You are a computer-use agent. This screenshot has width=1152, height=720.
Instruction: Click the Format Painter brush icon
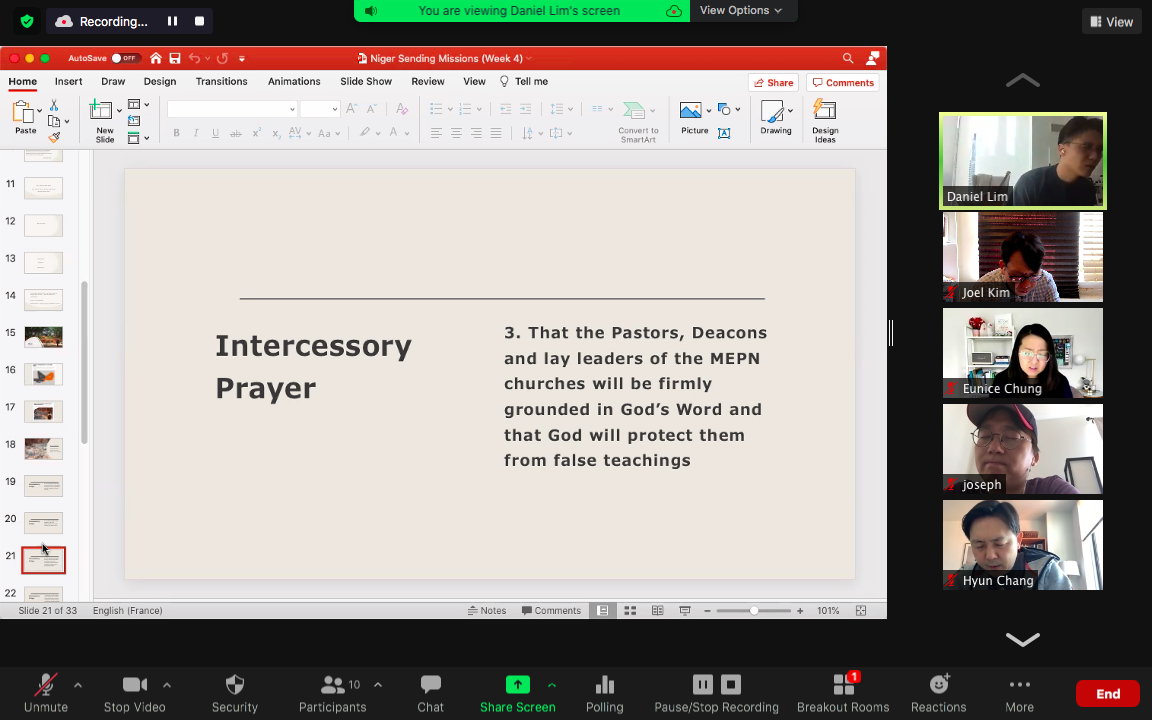54,137
